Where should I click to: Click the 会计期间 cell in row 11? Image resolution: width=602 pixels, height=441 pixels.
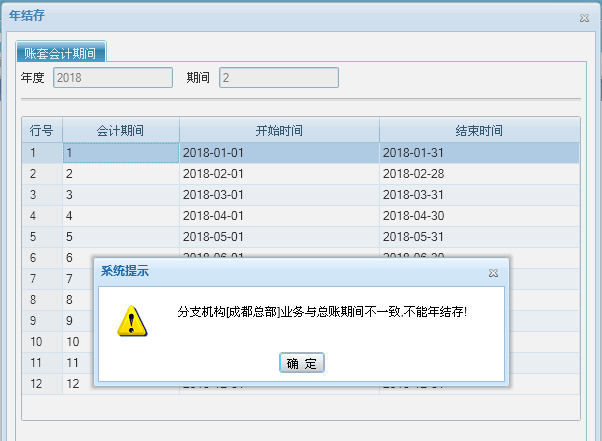[78, 363]
